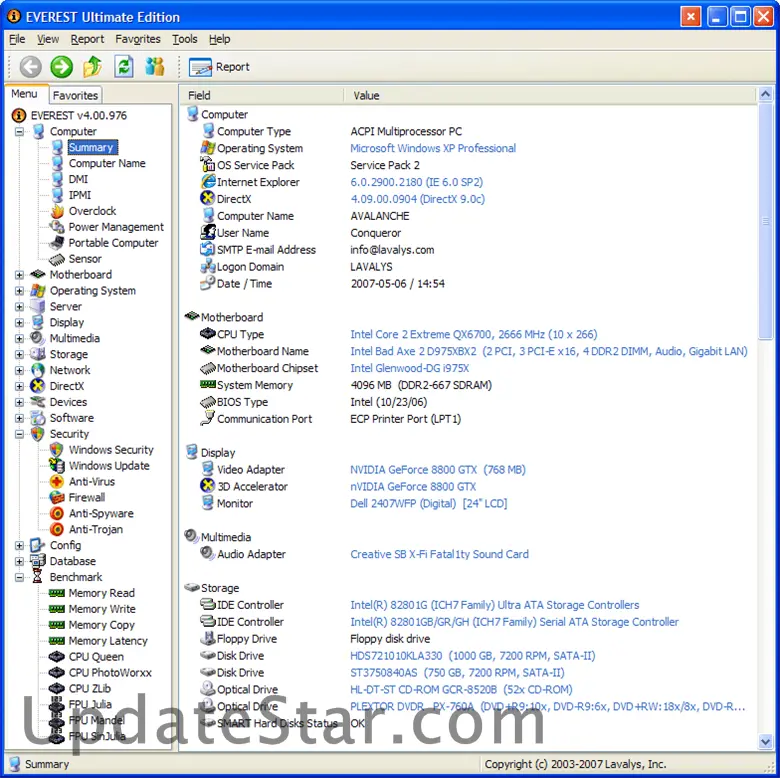The width and height of the screenshot is (780, 778).
Task: Select the Power Management icon item
Action: [57, 227]
